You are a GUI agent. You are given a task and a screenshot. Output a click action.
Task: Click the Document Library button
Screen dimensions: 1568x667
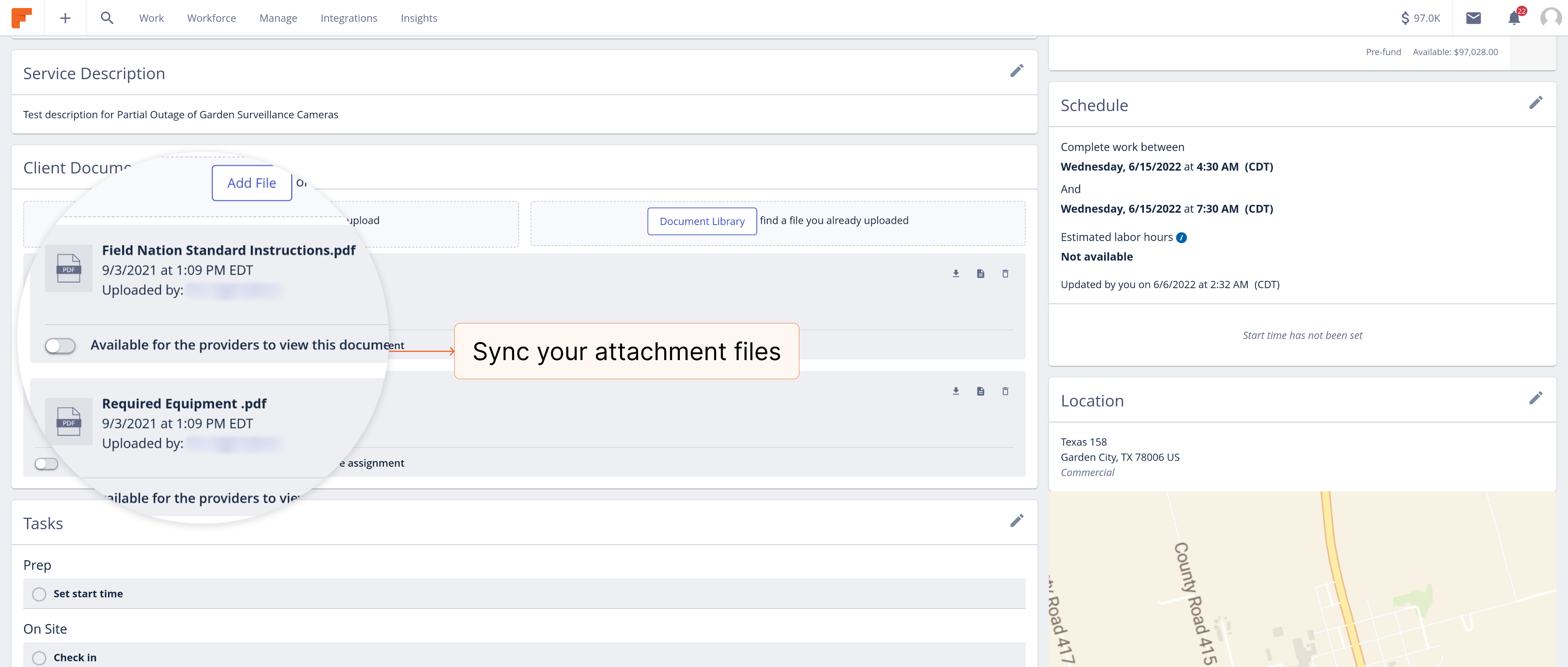701,221
